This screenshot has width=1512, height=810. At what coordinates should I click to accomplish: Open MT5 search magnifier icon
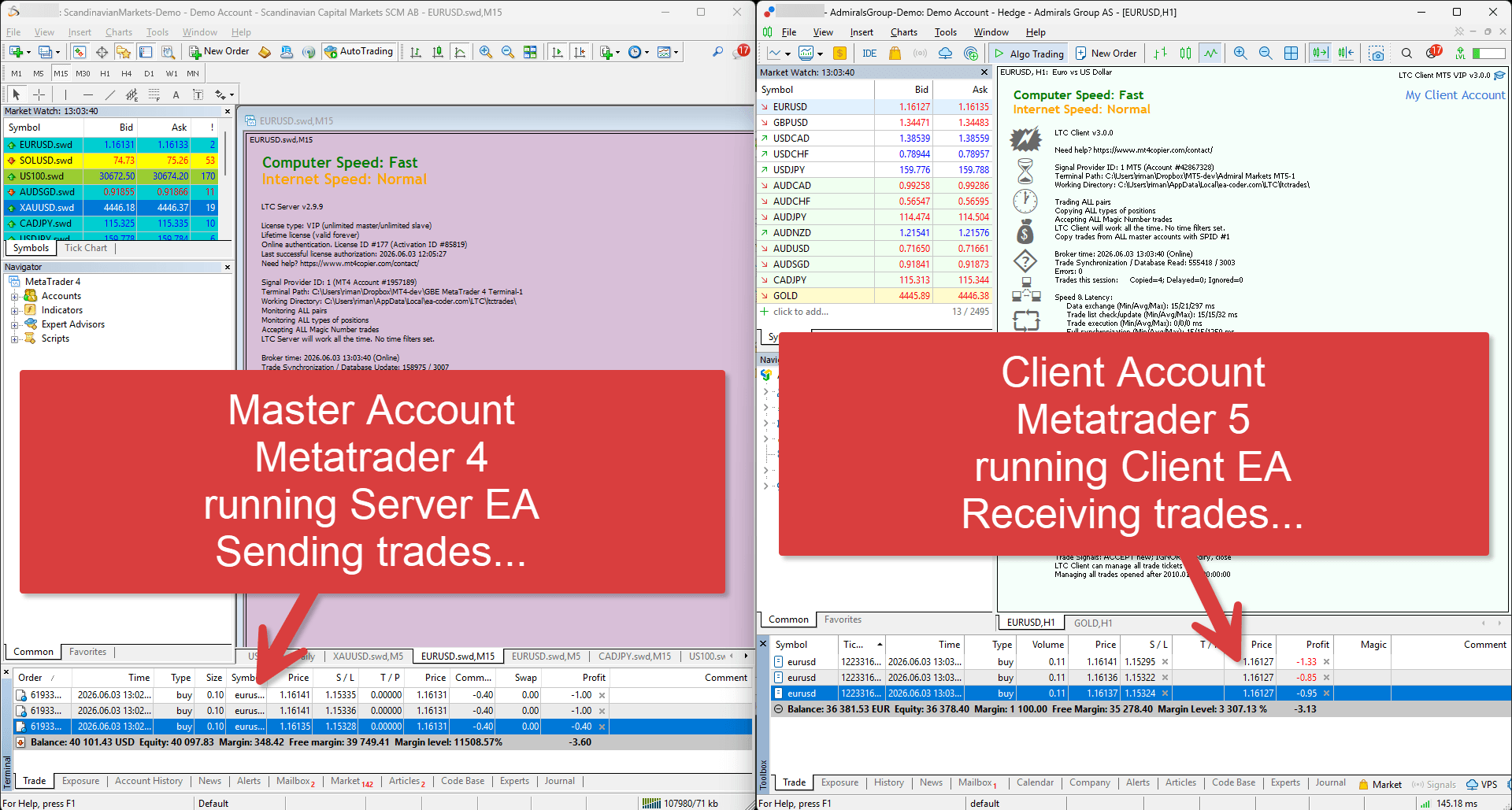pos(1406,54)
